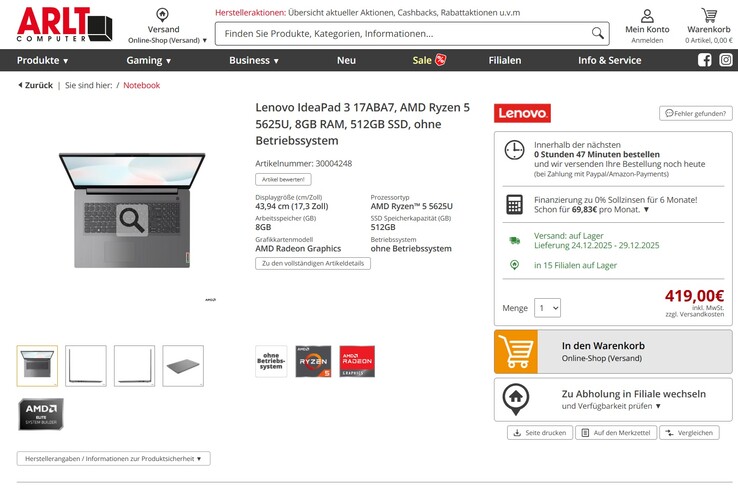Click the calculator financing icon
738x491 pixels.
514,205
